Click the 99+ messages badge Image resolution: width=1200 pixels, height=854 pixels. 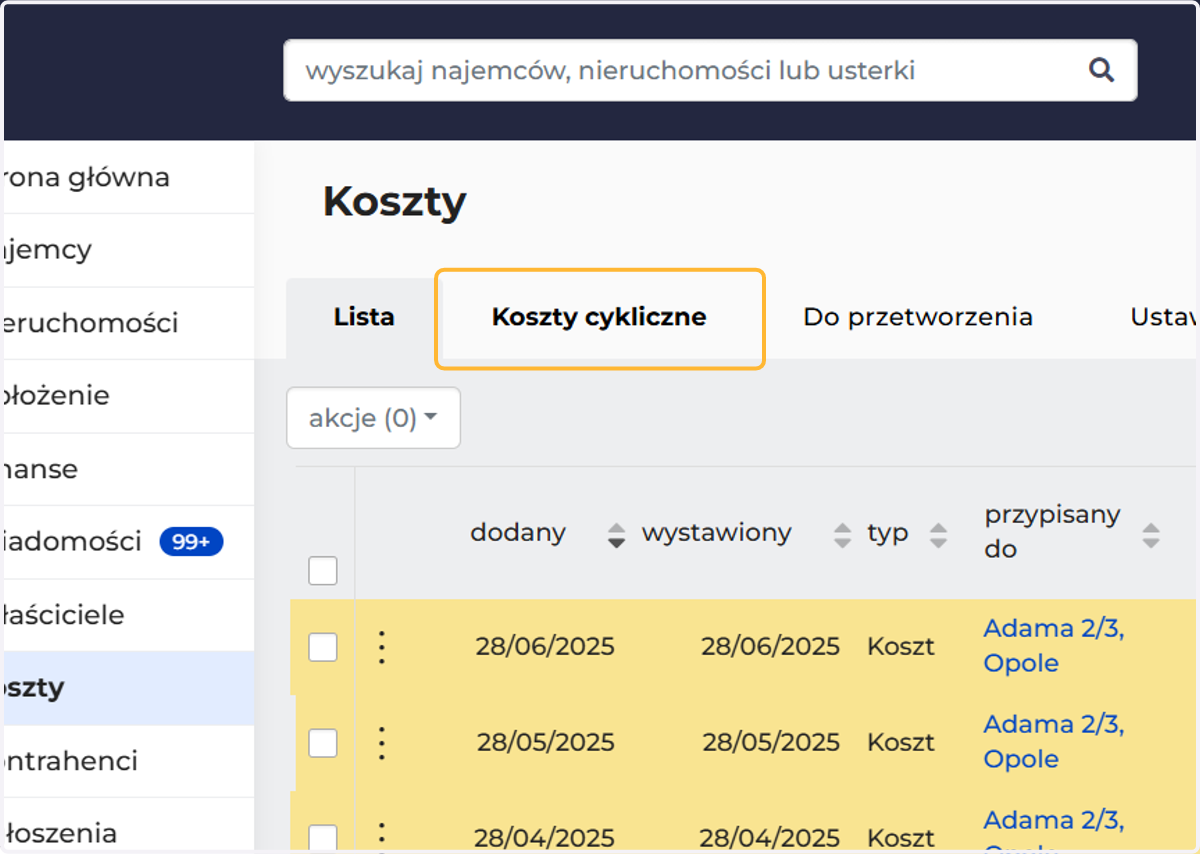pos(191,542)
